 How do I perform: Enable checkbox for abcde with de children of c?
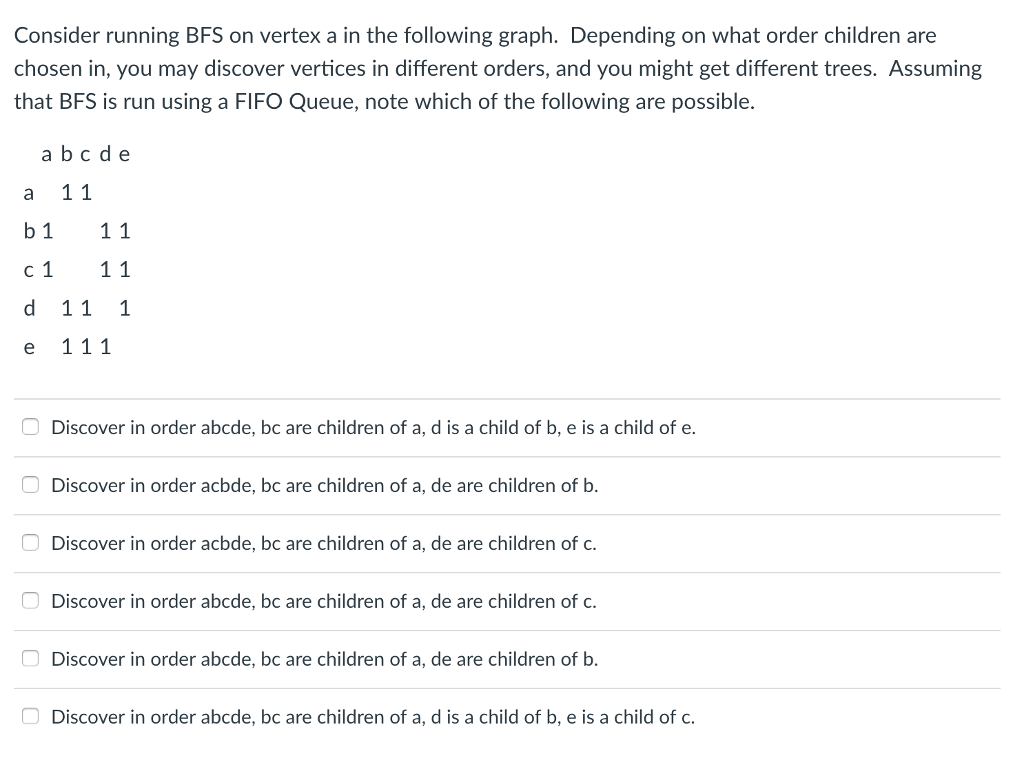[31, 601]
